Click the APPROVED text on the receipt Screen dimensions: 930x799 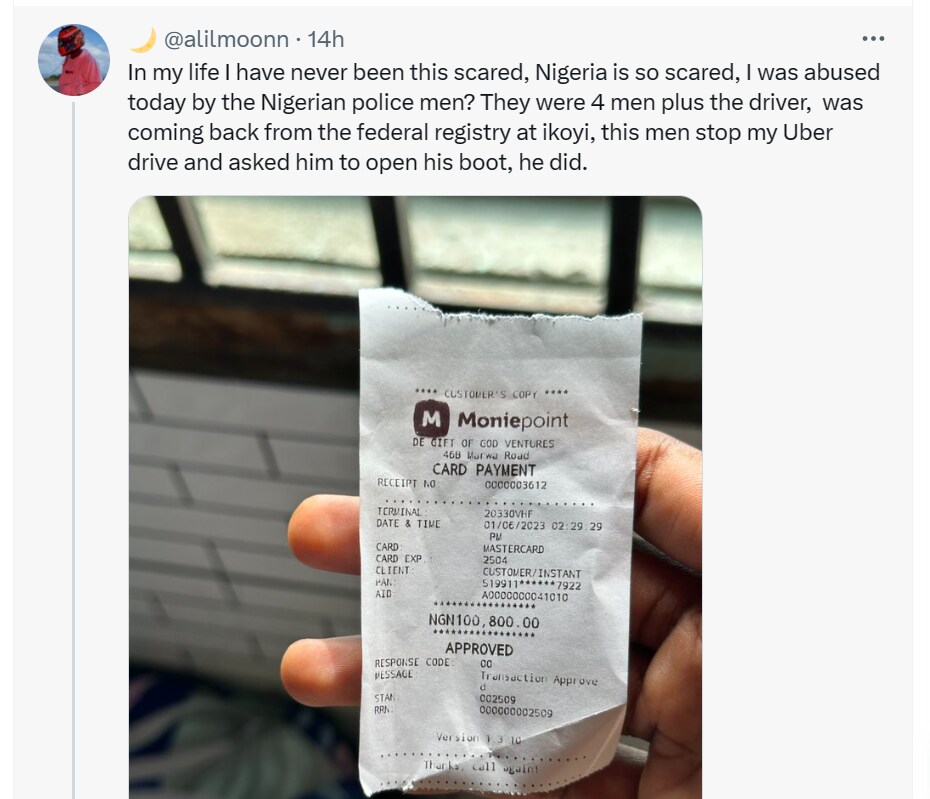(479, 649)
